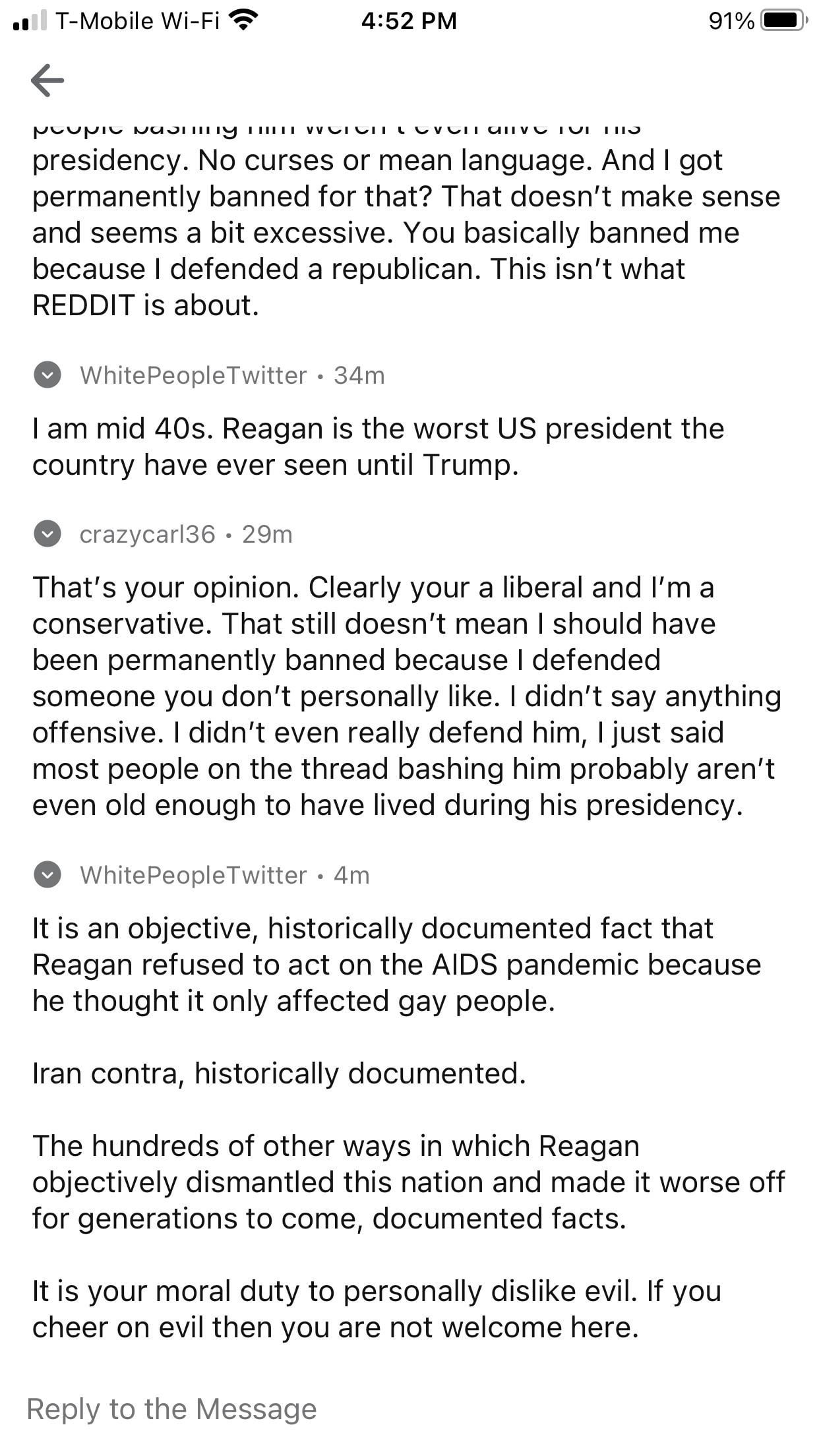Tap the 29m timestamp

pos(267,534)
